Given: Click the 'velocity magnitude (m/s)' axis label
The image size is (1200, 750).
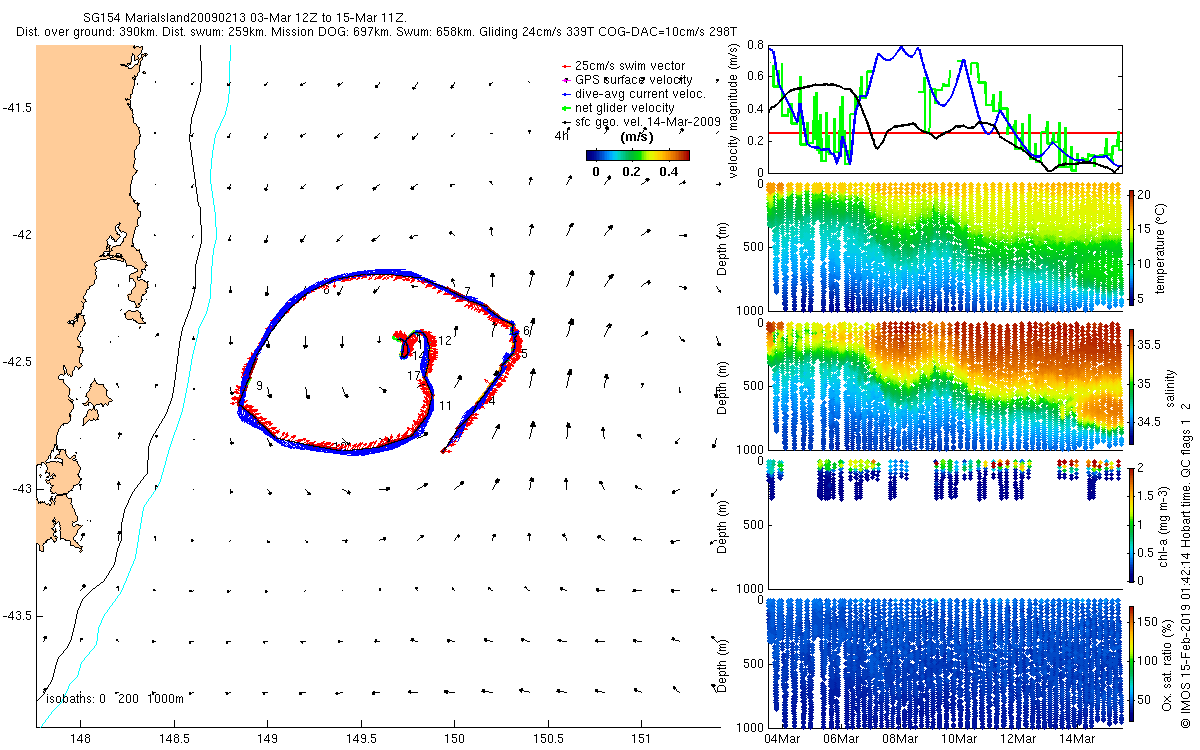Looking at the screenshot, I should (x=734, y=109).
